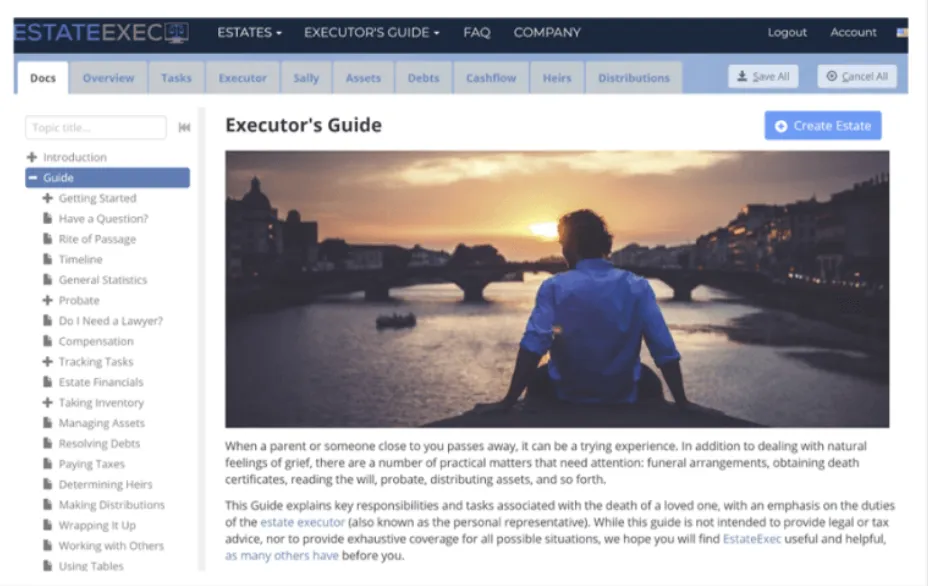Switch to the Cashflow tab
Viewport: 928px width, 586px height.
(491, 78)
